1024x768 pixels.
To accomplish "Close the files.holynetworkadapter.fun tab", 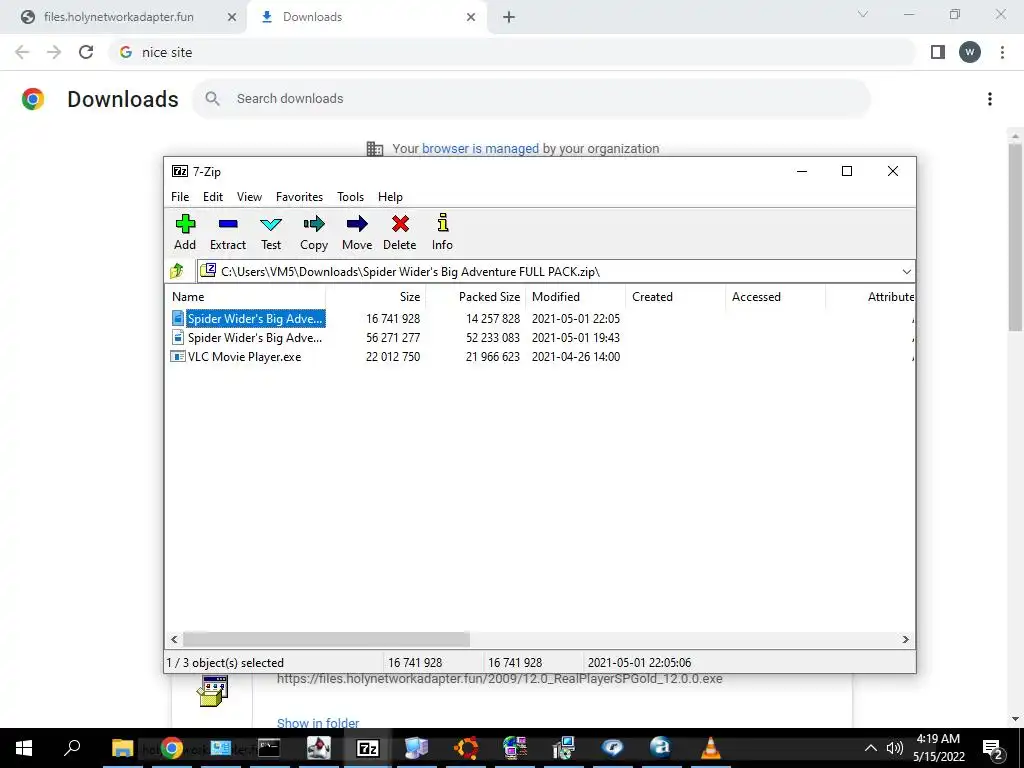I will click(232, 17).
